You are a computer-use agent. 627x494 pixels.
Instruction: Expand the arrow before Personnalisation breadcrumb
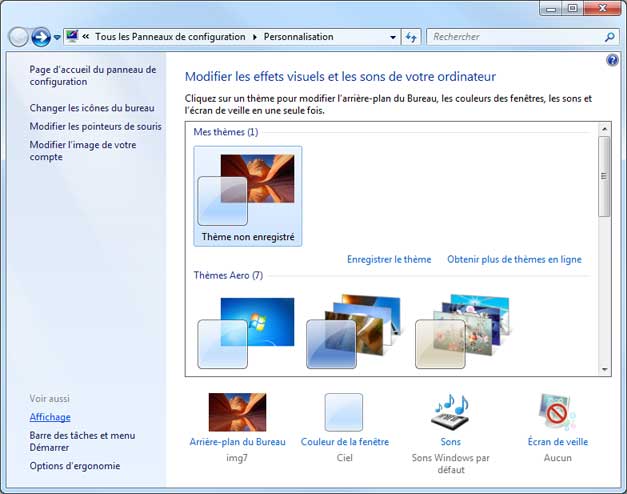[x=255, y=37]
